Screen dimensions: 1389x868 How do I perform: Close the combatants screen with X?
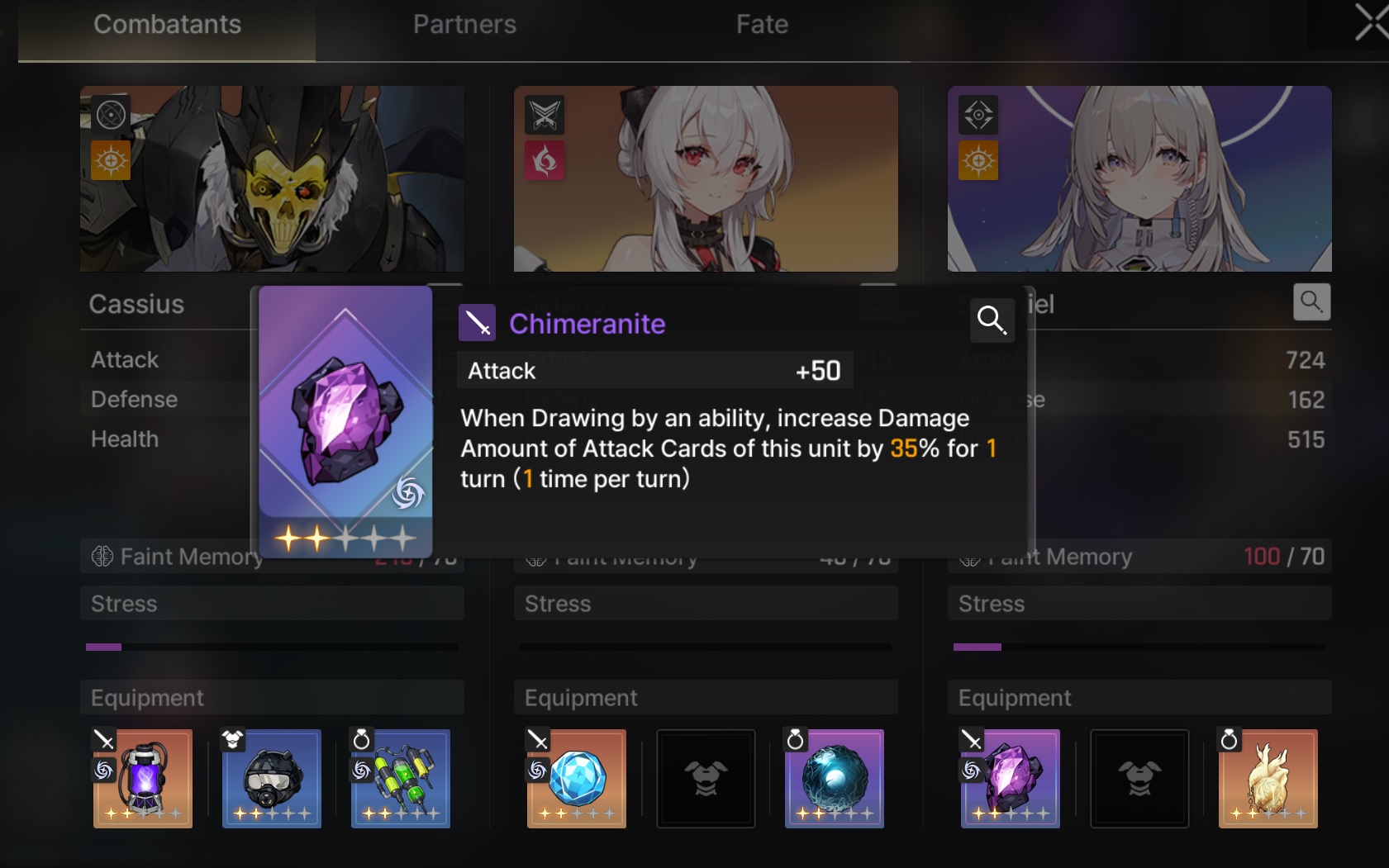tap(1372, 22)
